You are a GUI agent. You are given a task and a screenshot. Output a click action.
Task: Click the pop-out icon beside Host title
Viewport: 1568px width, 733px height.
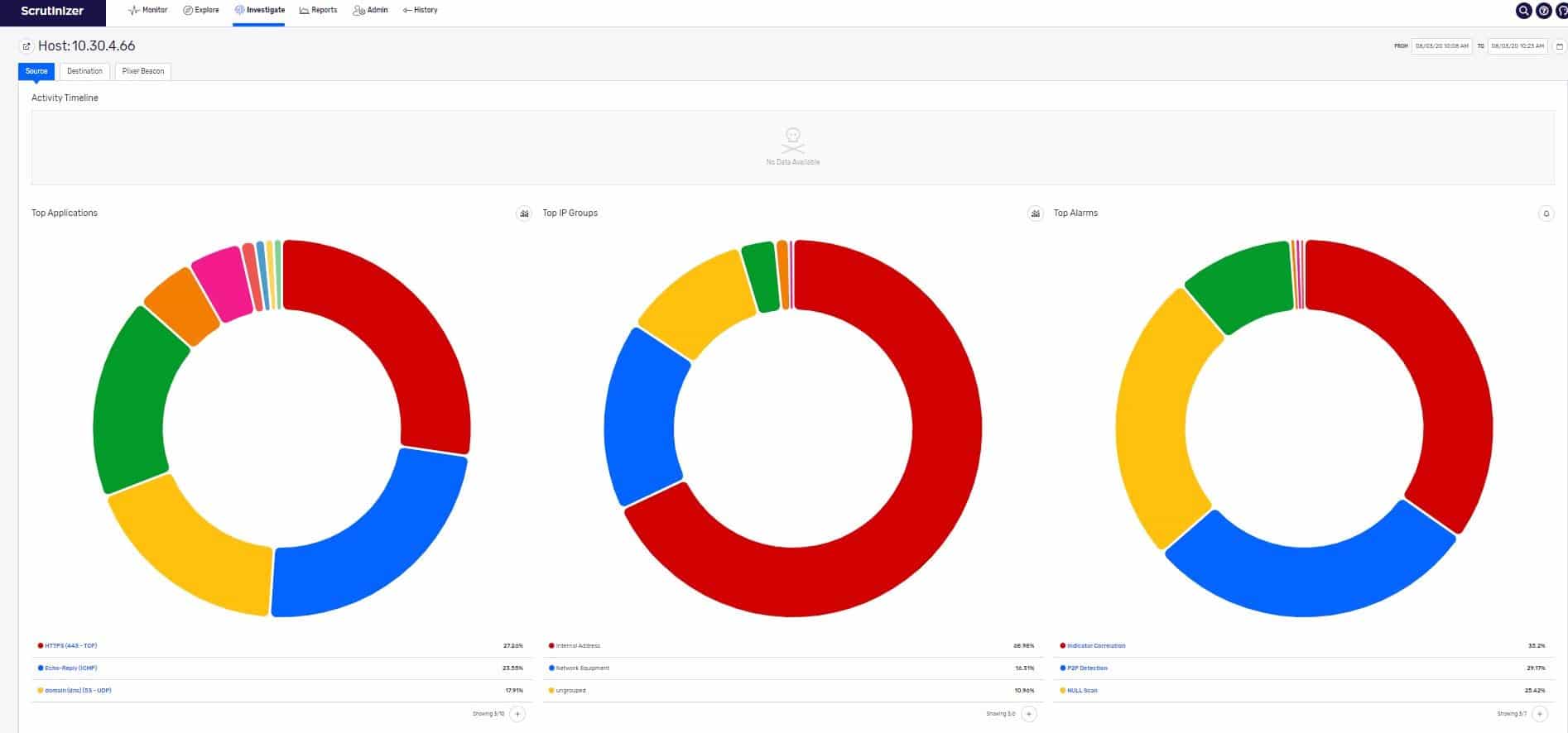tap(26, 46)
